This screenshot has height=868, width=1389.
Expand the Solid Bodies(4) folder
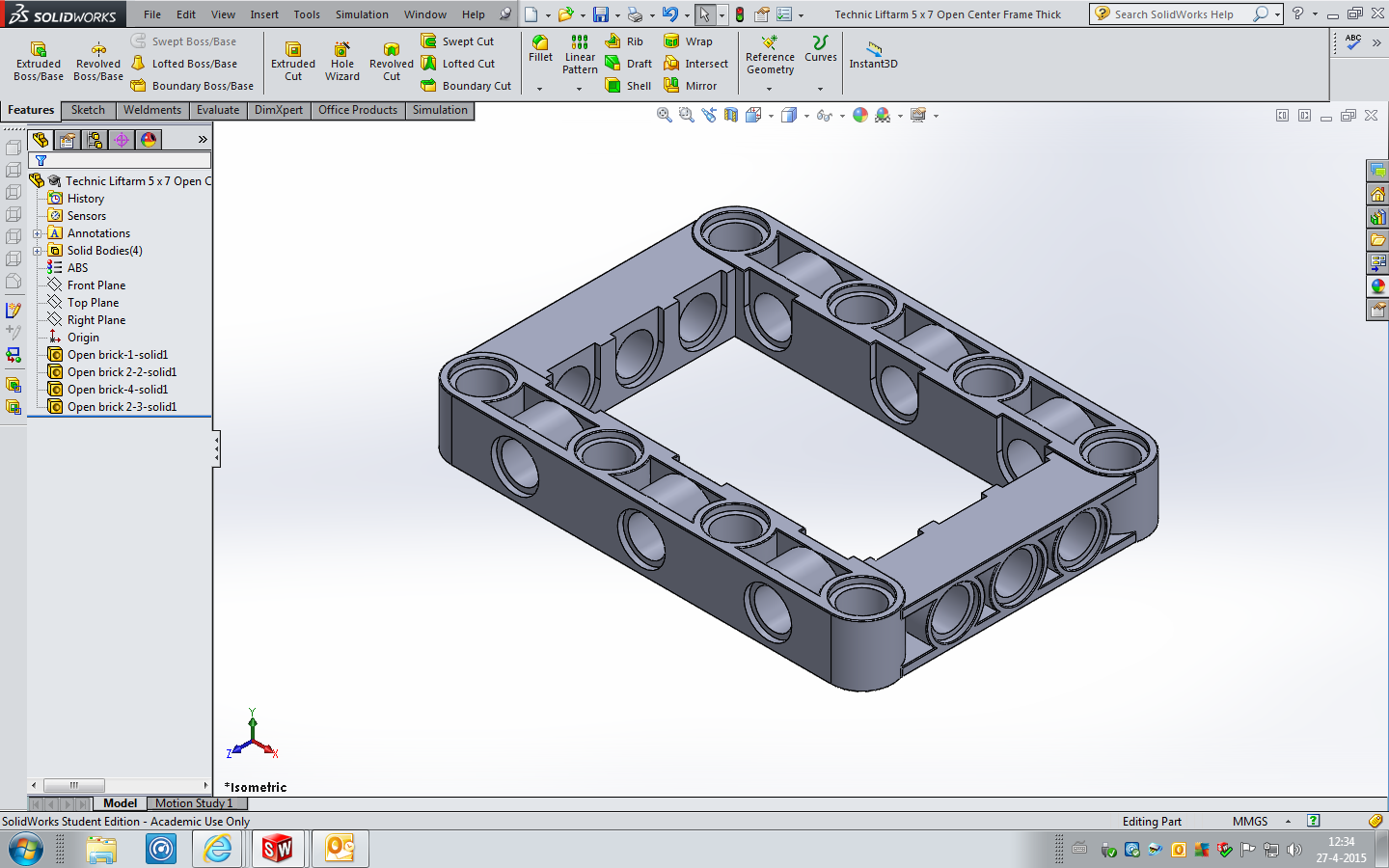point(37,251)
